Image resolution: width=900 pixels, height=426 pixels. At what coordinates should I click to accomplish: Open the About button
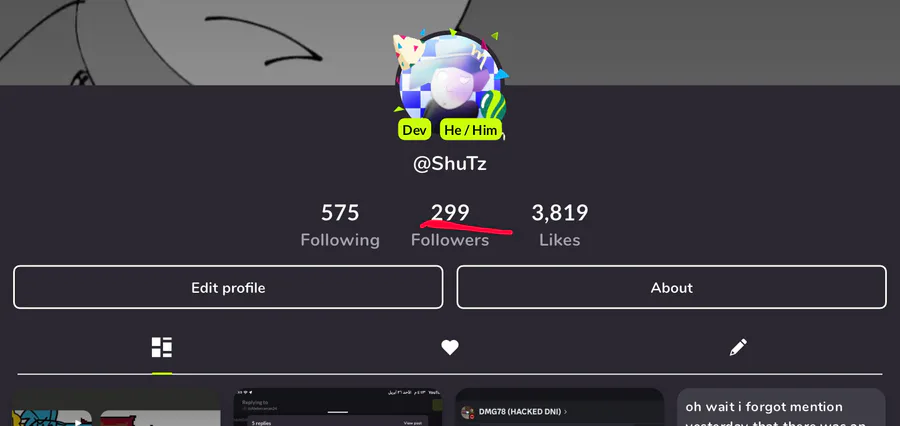pos(672,287)
